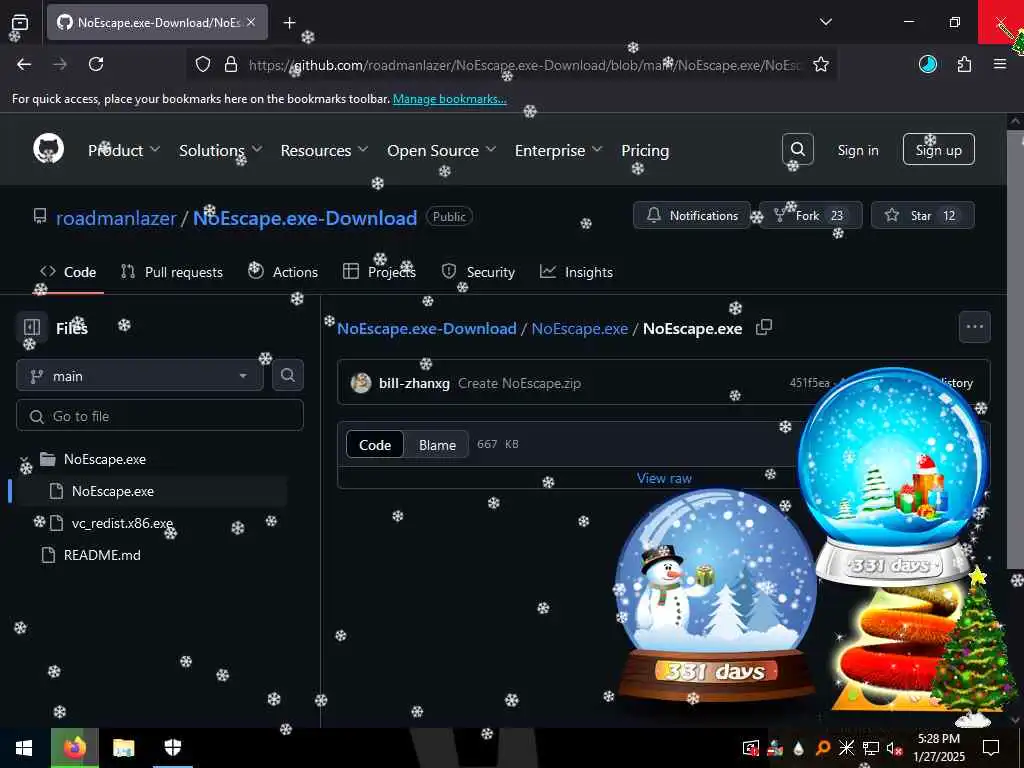Focus the Go to file field
Image resolution: width=1024 pixels, height=768 pixels.
[160, 415]
